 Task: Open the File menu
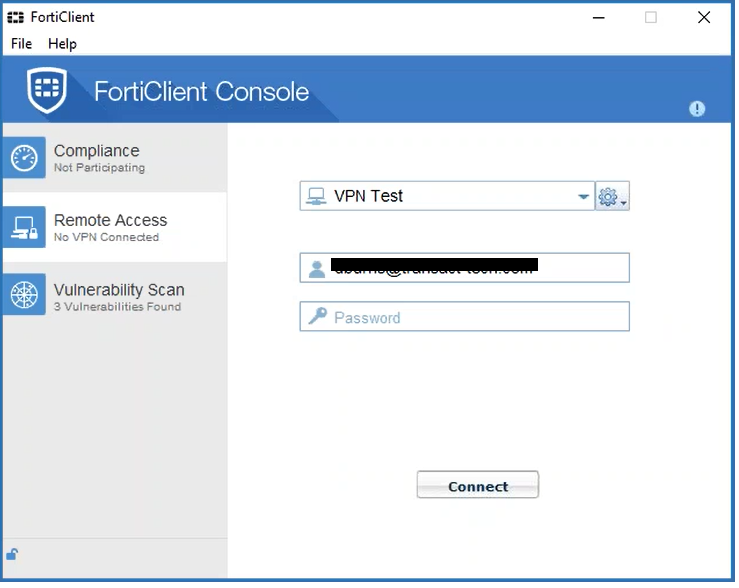[x=21, y=44]
